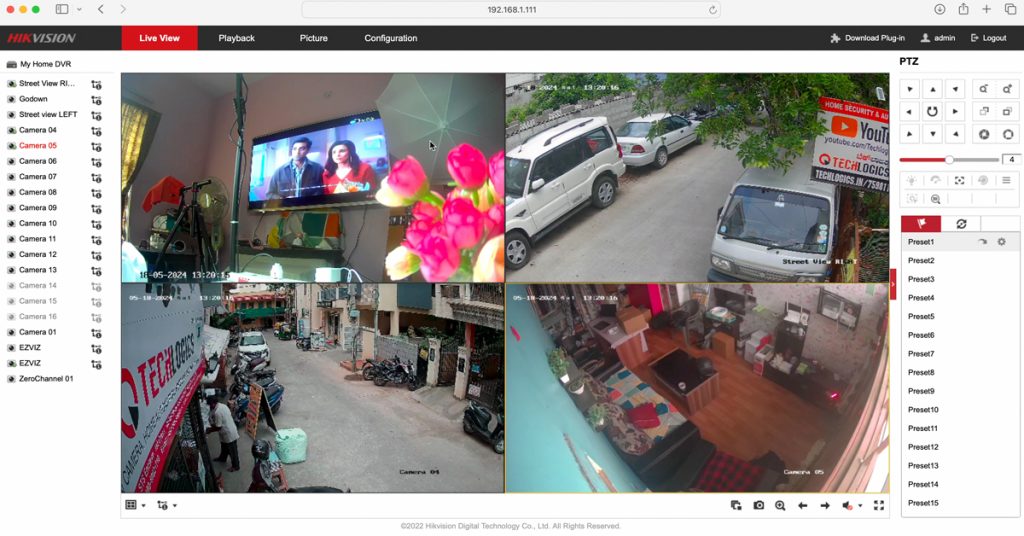The height and width of the screenshot is (536, 1024).
Task: Switch to the Playback tab
Action: tap(237, 38)
